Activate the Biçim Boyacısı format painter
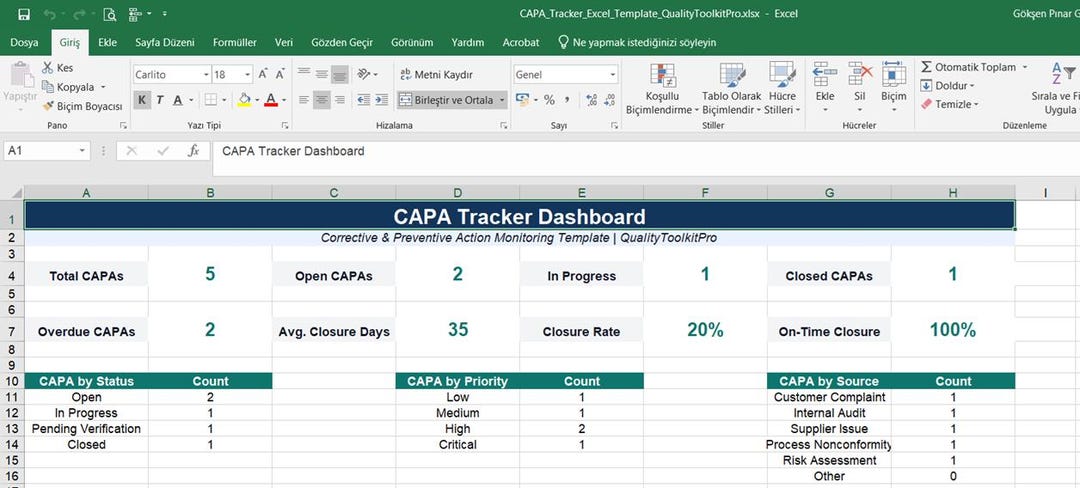 [x=82, y=106]
